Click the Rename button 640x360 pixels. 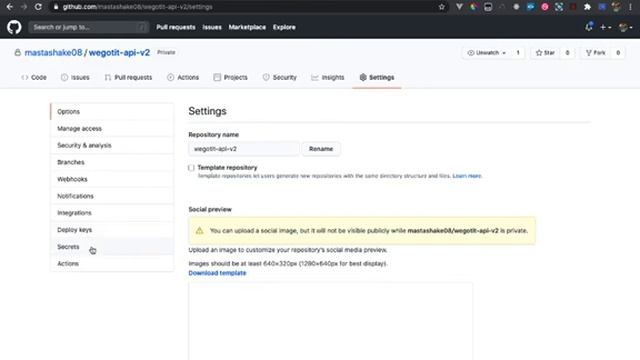coord(321,149)
